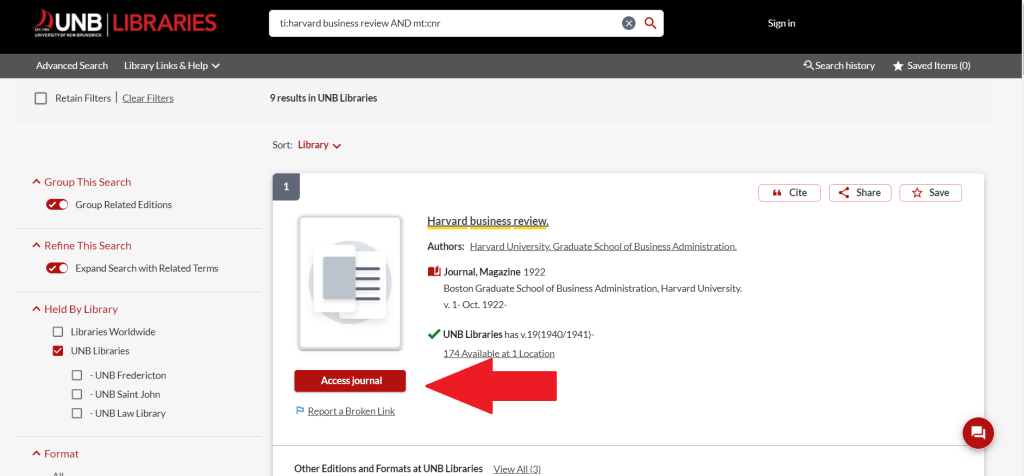Open Harvard business review title link

488,221
